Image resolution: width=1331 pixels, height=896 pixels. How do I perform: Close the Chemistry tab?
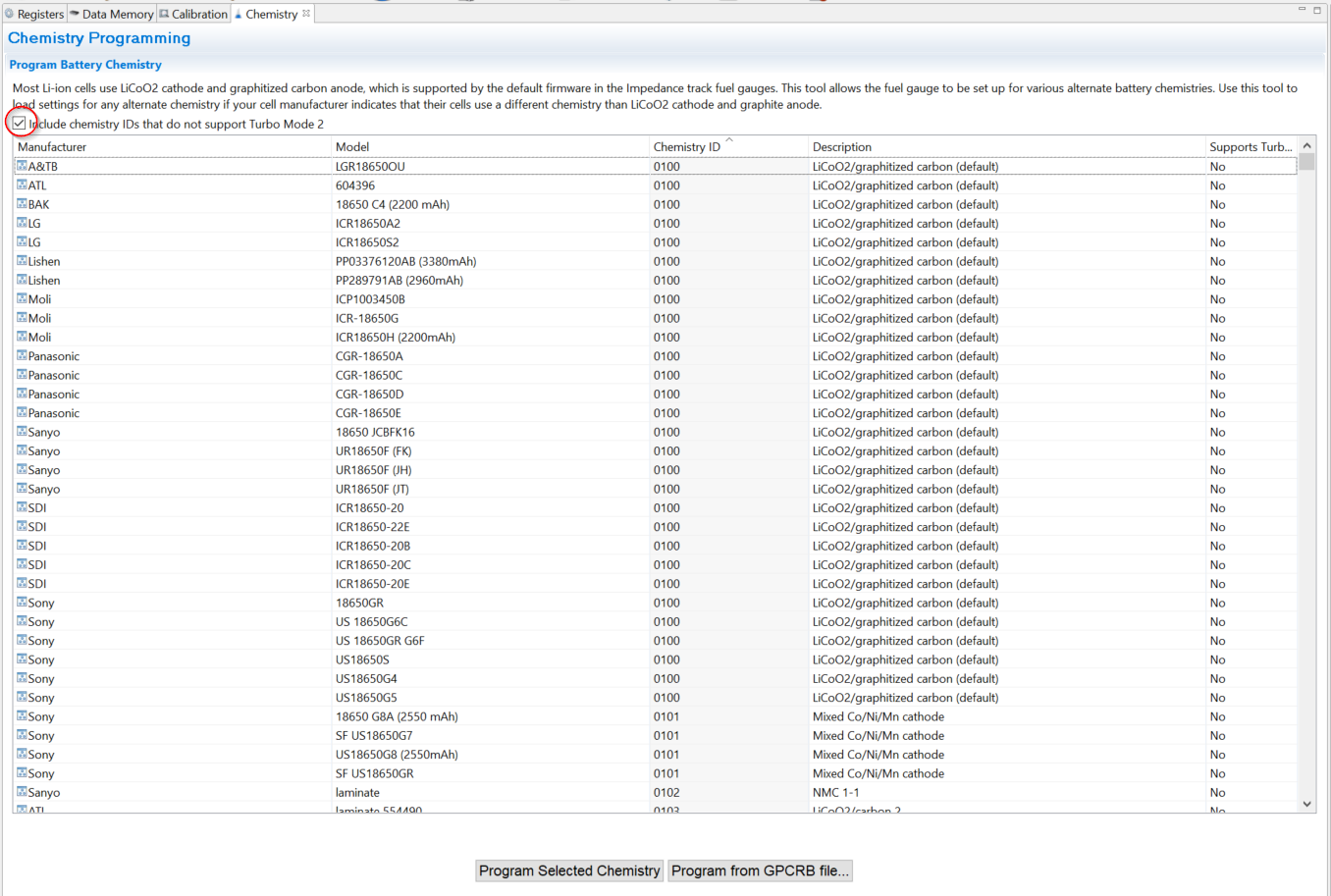click(x=306, y=14)
